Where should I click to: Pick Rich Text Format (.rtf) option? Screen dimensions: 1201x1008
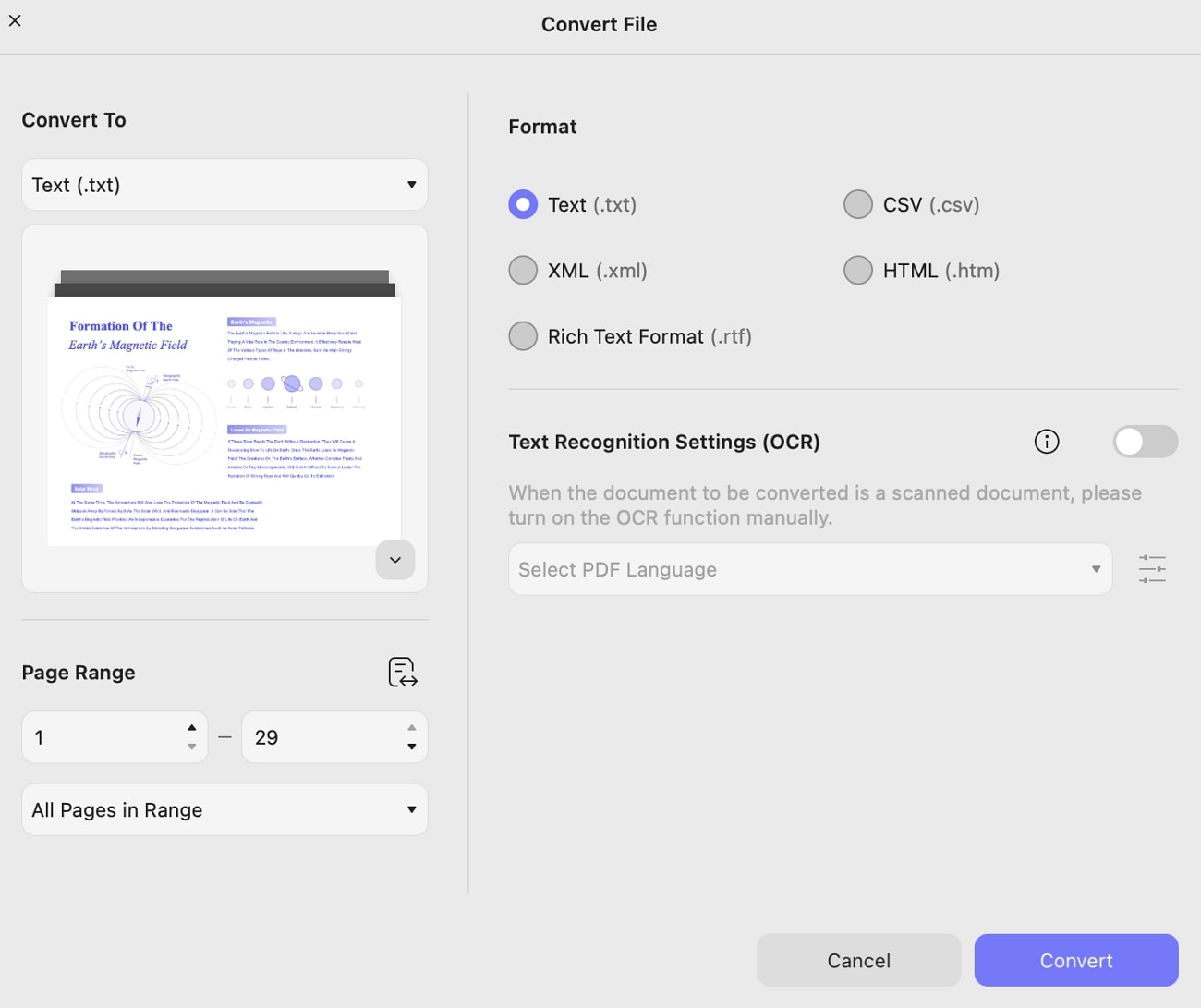[523, 336]
